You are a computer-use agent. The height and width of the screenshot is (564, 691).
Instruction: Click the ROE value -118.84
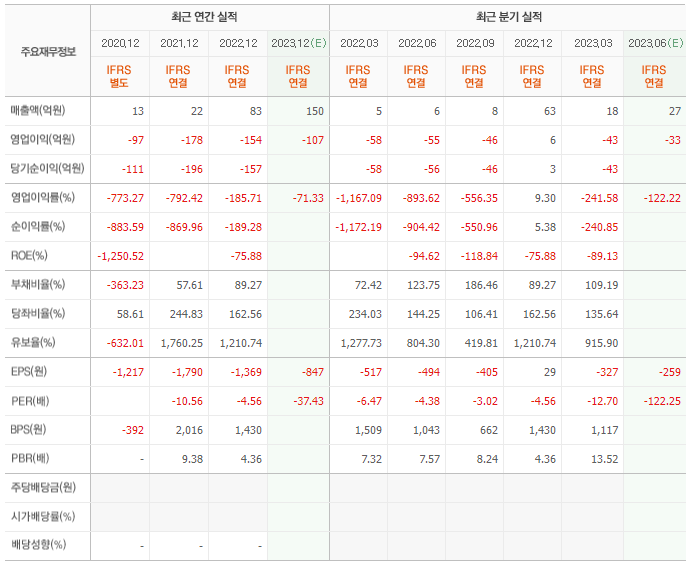(x=479, y=256)
